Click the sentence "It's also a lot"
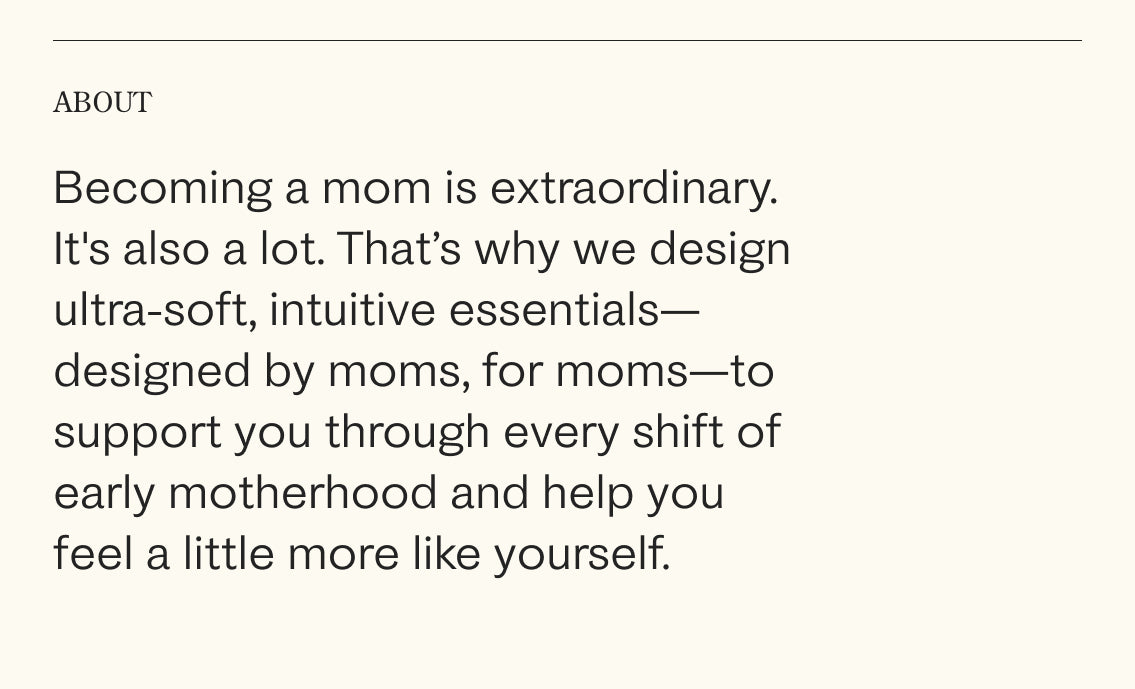1135x689 pixels. 188,250
